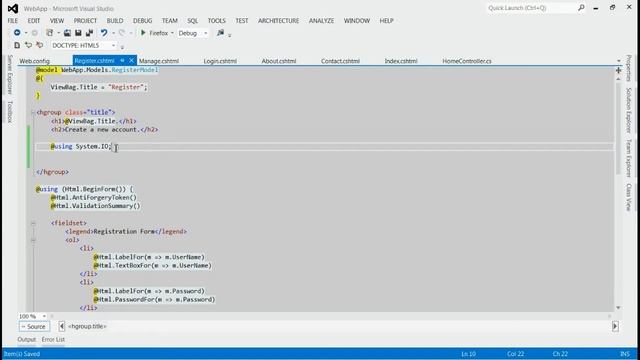Screen dimensions: 640x360
Task: Open the FILE menu
Action: (x=13, y=20)
